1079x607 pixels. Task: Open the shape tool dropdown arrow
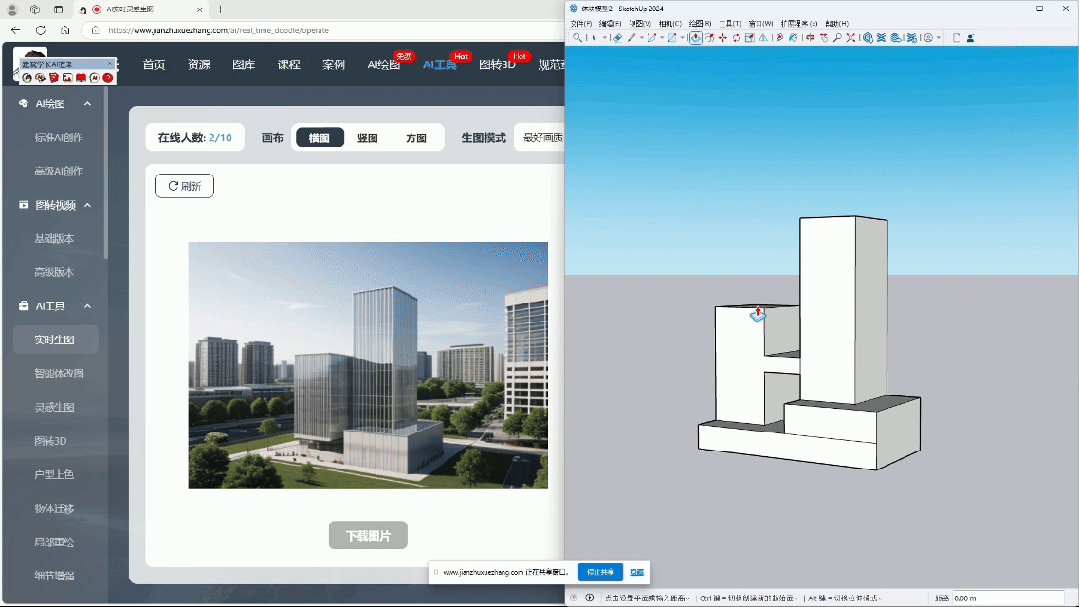tap(683, 38)
